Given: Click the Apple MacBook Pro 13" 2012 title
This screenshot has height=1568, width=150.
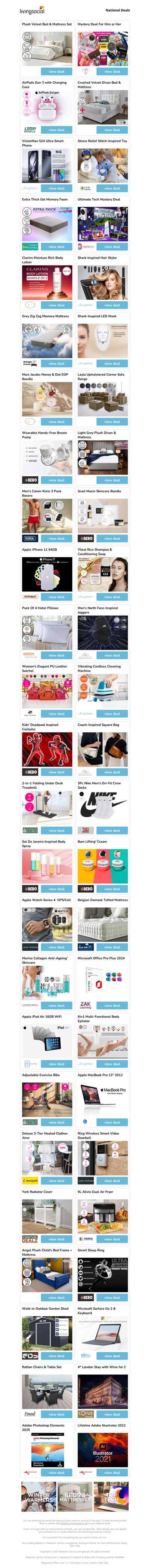Looking at the screenshot, I should 100,1075.
